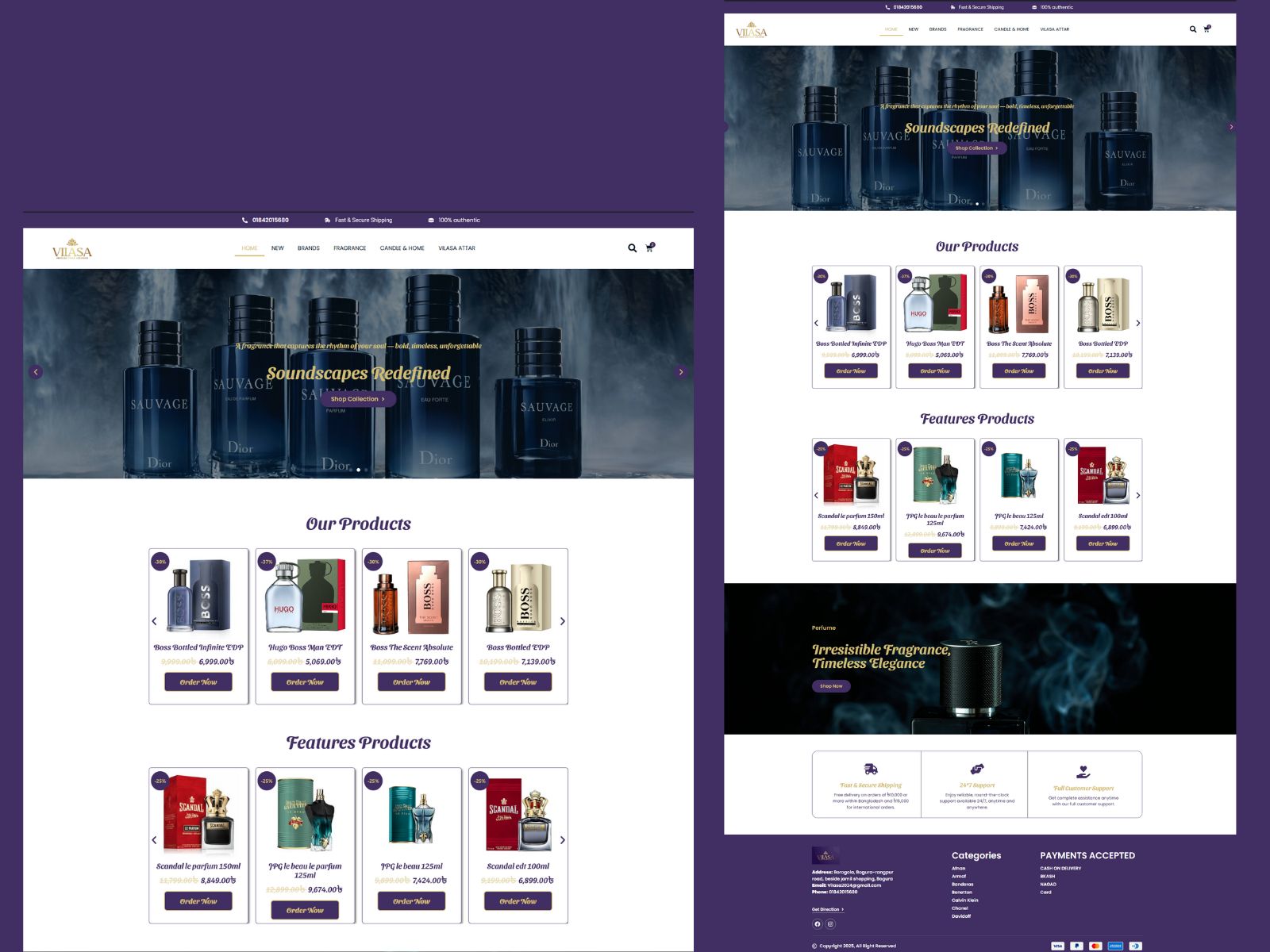Open the Instagram icon in the footer
1270x952 pixels.
830,923
